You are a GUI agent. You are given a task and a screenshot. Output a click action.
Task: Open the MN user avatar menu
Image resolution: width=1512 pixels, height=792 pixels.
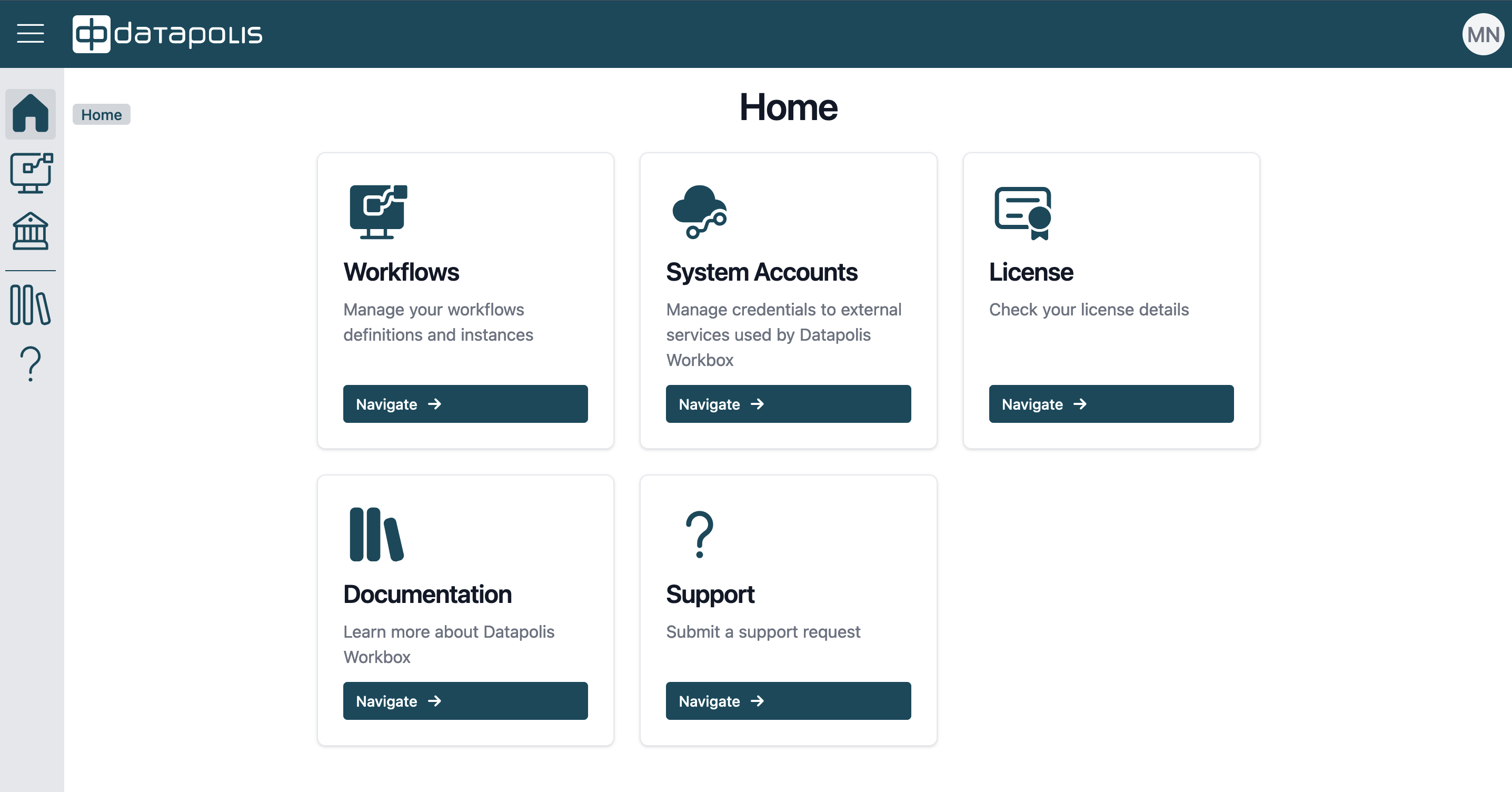(1483, 35)
